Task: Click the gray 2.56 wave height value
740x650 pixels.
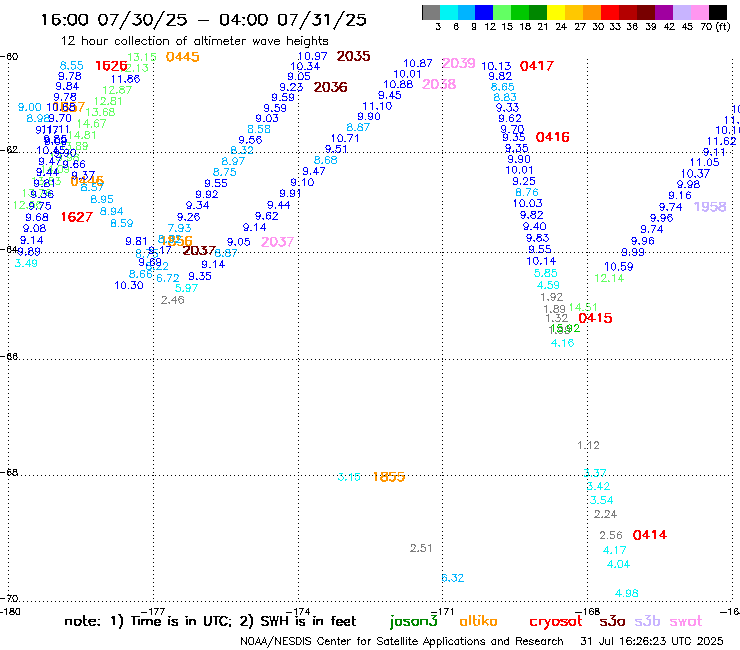Action: pyautogui.click(x=611, y=535)
